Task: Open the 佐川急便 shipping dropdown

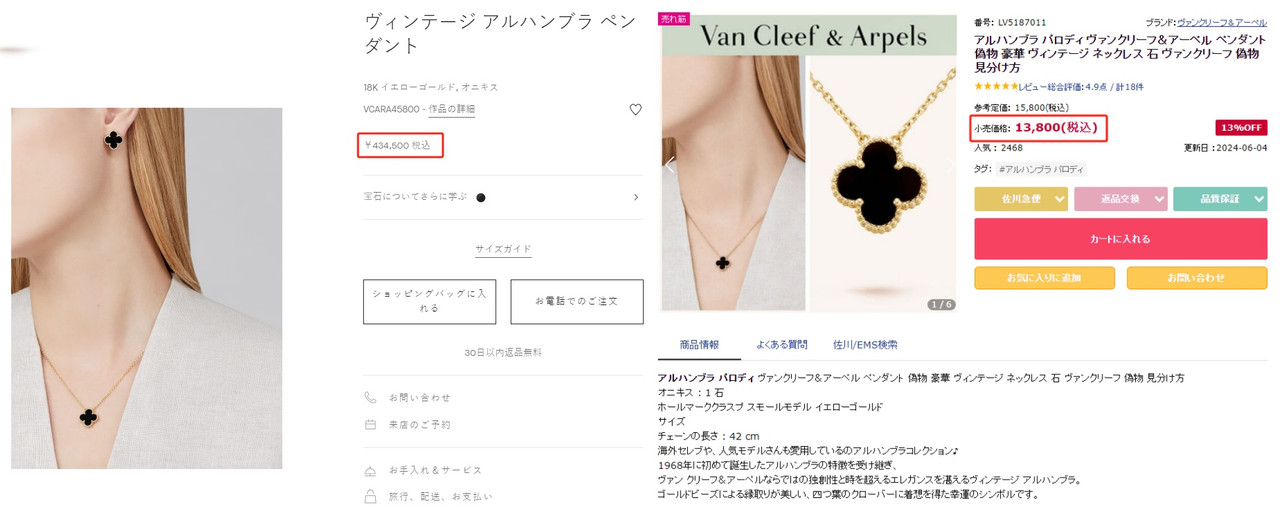Action: pos(1021,199)
